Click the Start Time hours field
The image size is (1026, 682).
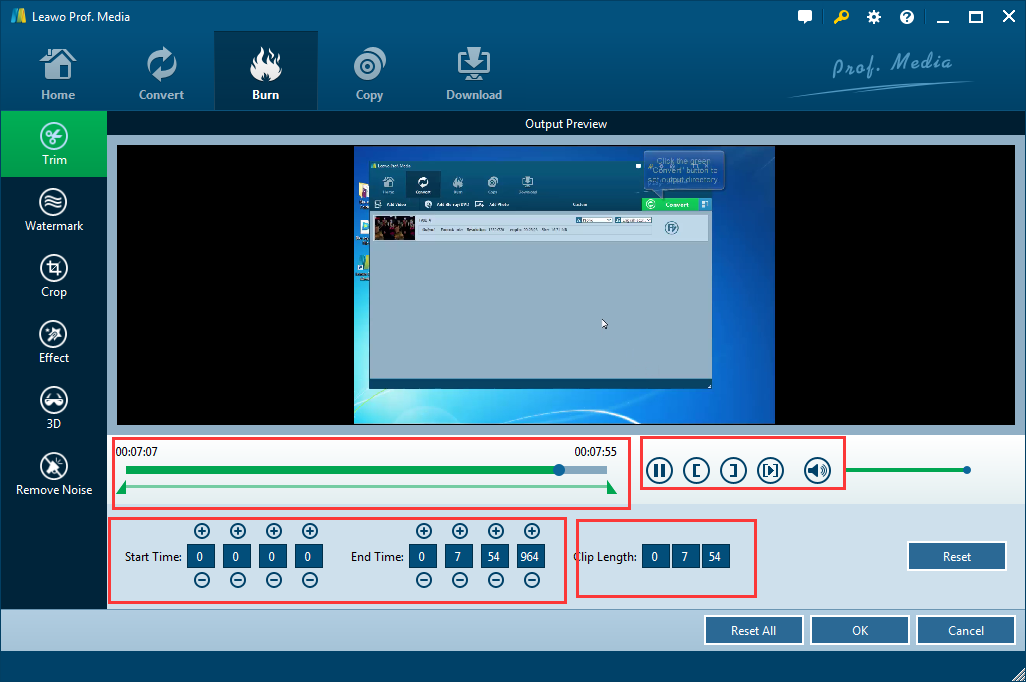tap(201, 556)
